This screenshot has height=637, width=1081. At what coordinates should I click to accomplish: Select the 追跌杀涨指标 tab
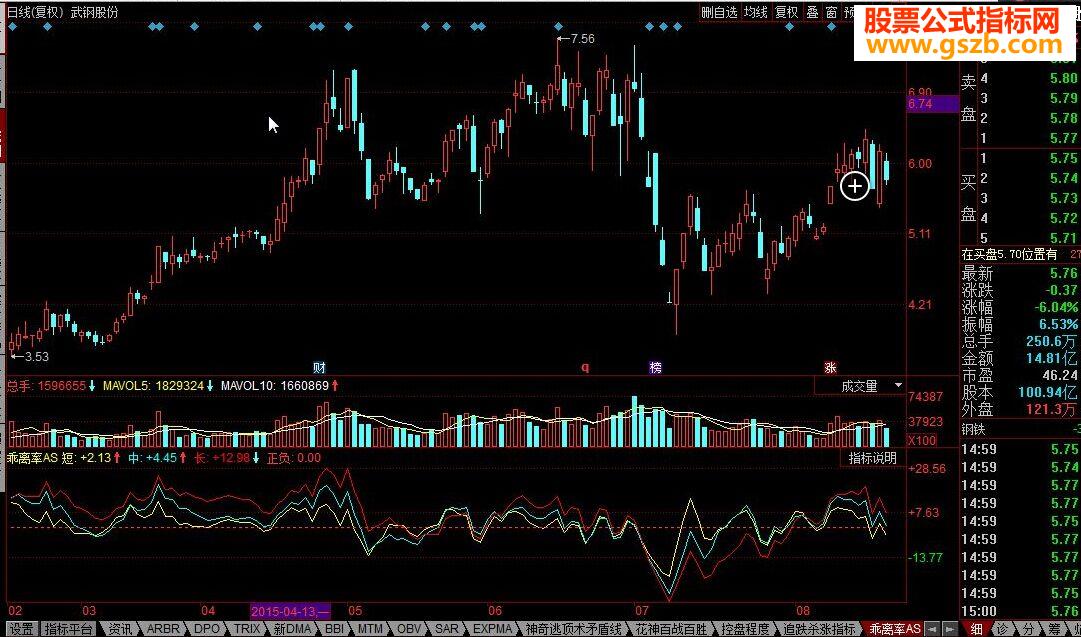[819, 629]
